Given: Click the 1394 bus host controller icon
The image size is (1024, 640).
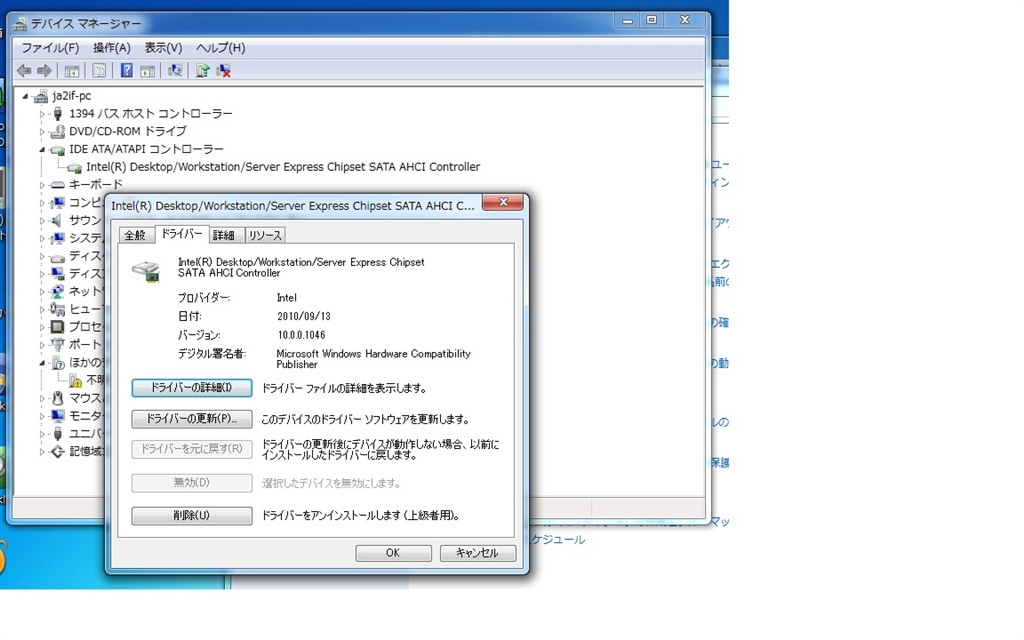Looking at the screenshot, I should point(57,114).
